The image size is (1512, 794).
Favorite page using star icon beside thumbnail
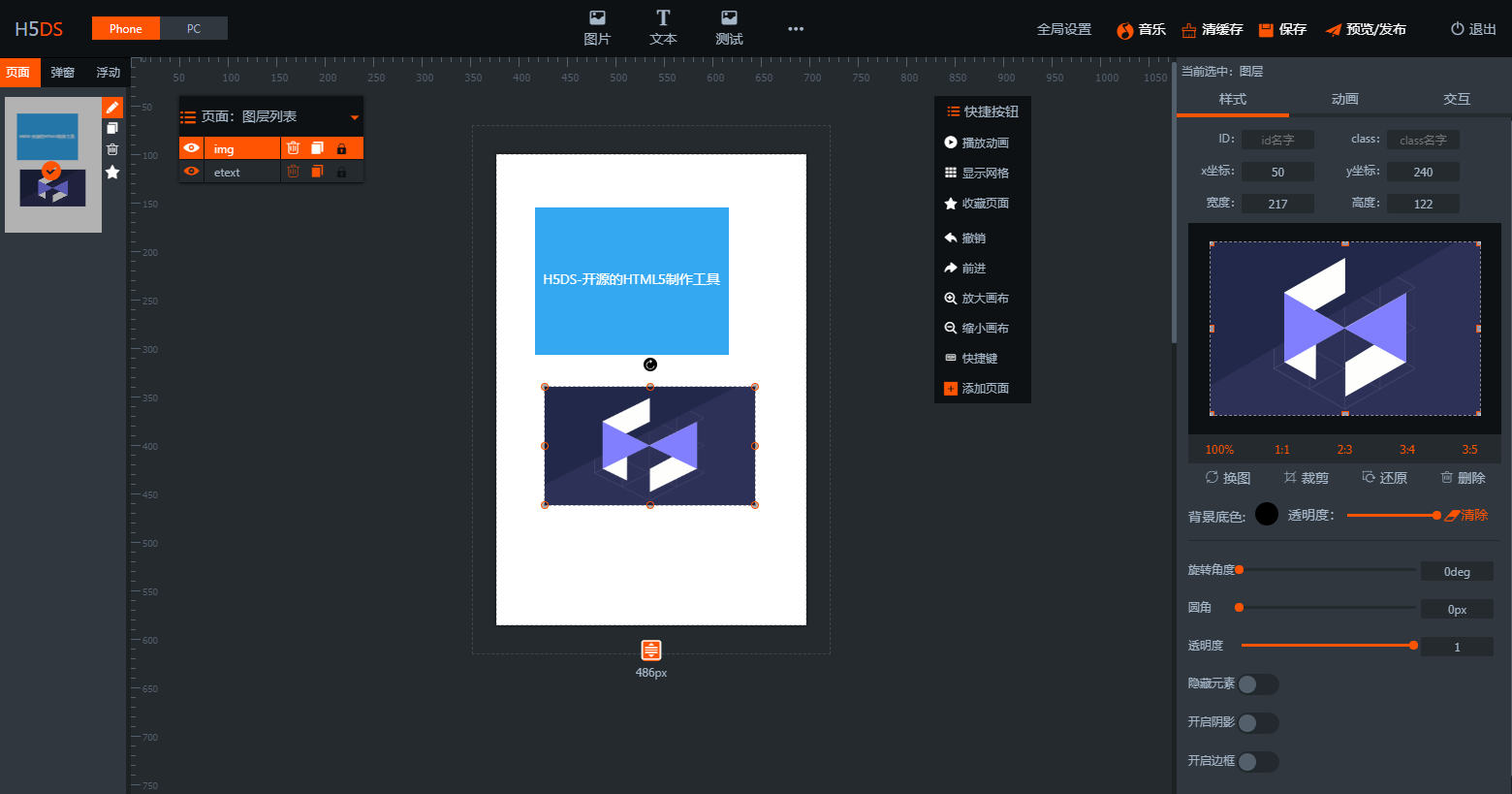(112, 172)
